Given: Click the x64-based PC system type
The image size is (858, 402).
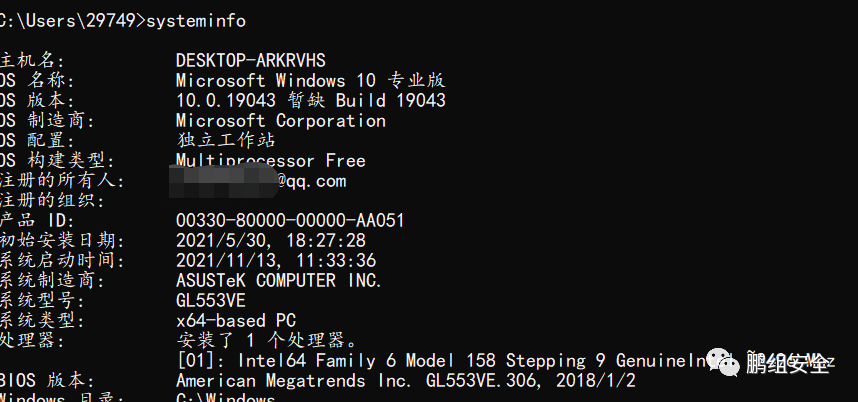Looking at the screenshot, I should (235, 320).
